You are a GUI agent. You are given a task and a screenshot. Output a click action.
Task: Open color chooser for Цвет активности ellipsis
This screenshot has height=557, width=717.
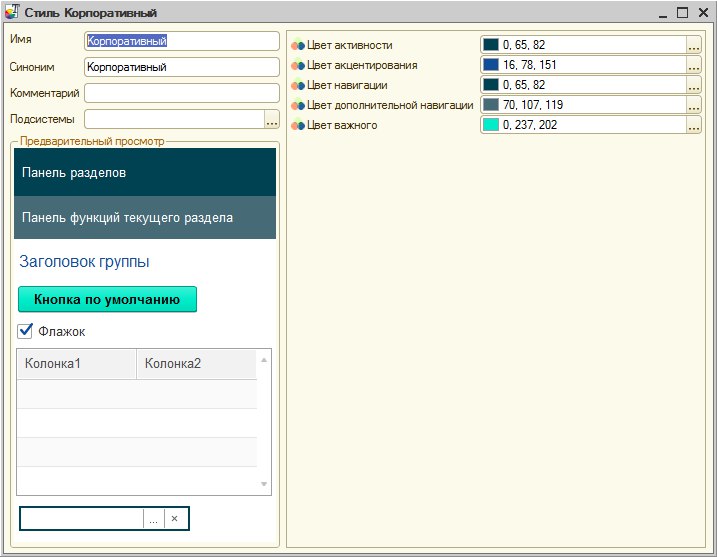[694, 45]
